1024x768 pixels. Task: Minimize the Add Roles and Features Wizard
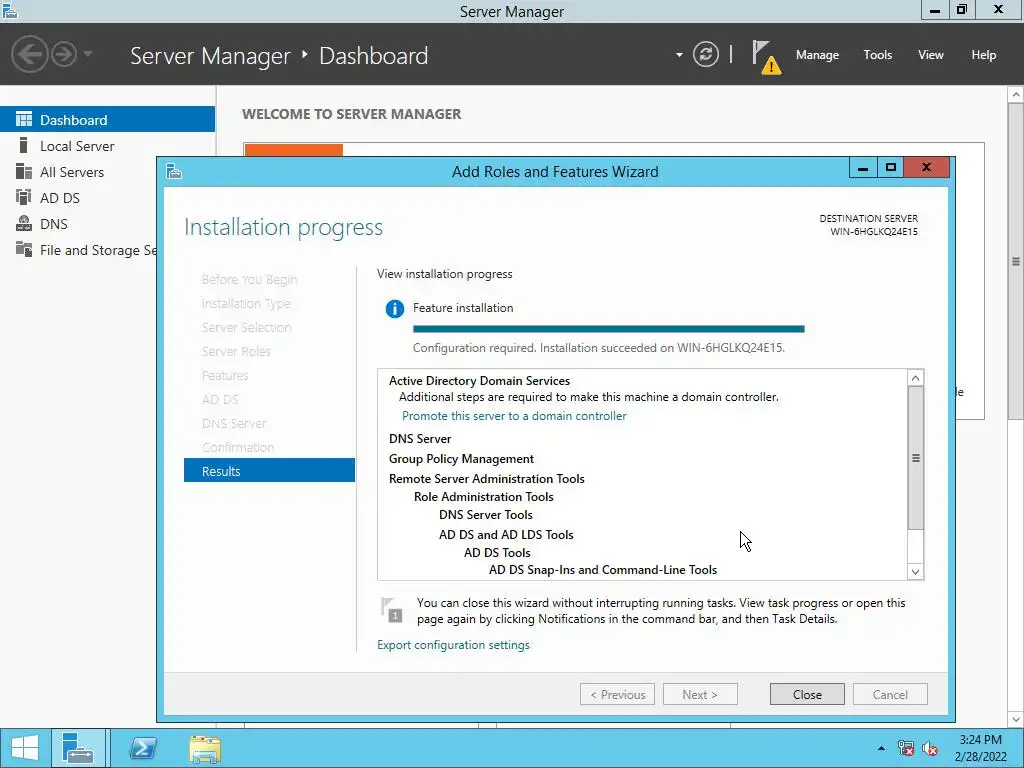click(863, 168)
